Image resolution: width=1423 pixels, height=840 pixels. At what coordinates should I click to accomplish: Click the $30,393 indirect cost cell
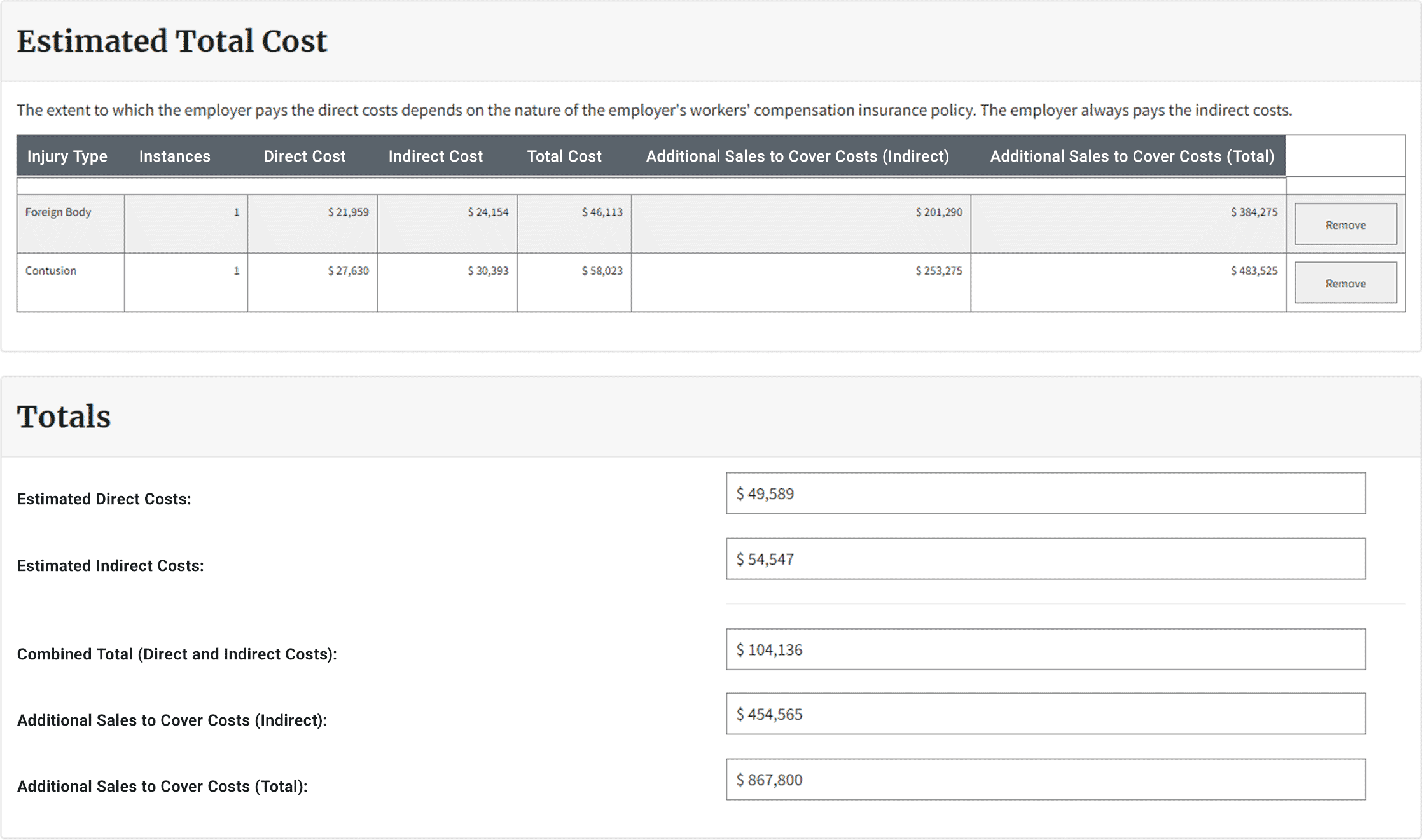447,282
